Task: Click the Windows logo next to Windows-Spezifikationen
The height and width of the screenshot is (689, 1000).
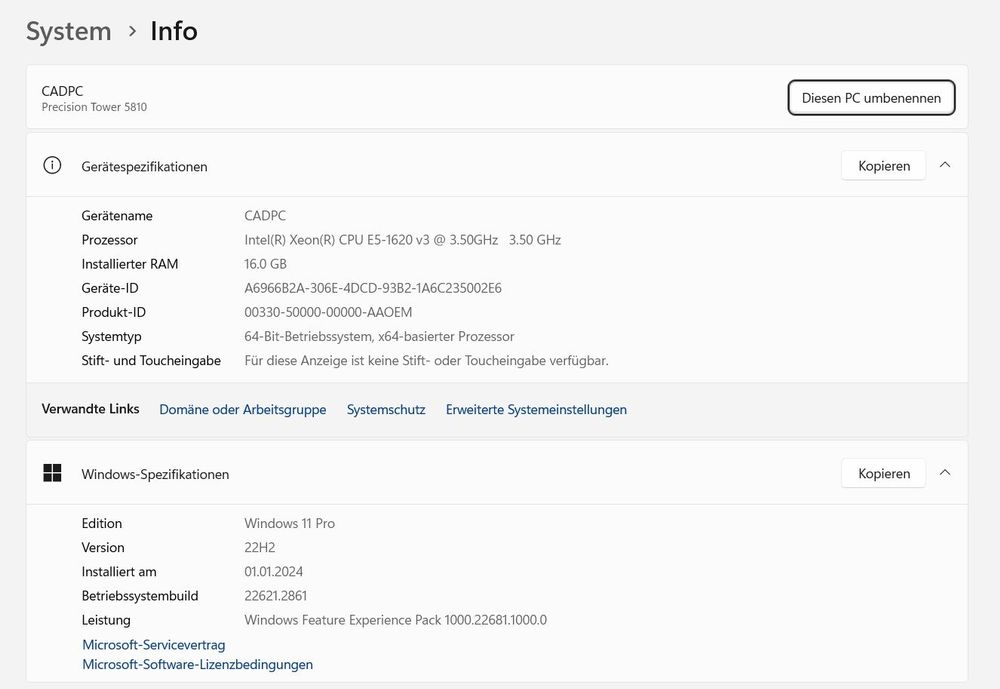Action: (52, 472)
